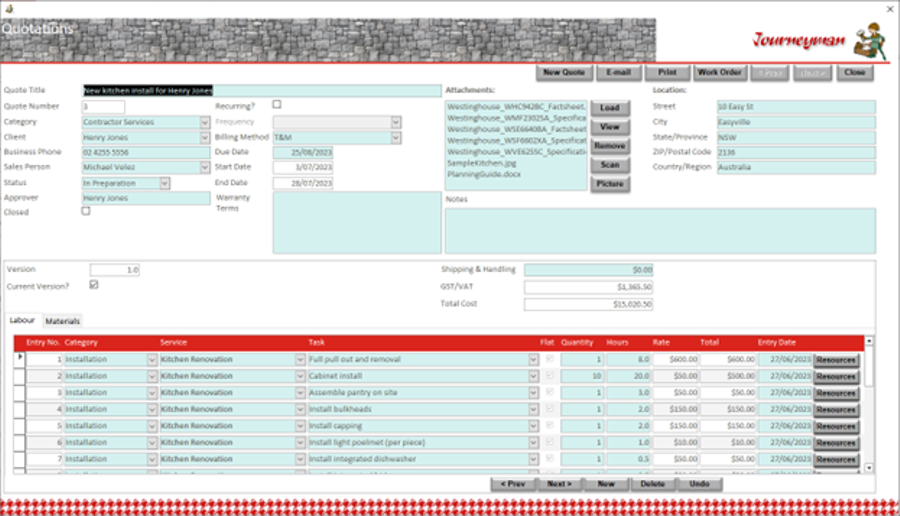Expand Category dropdown in row 3

(152, 393)
